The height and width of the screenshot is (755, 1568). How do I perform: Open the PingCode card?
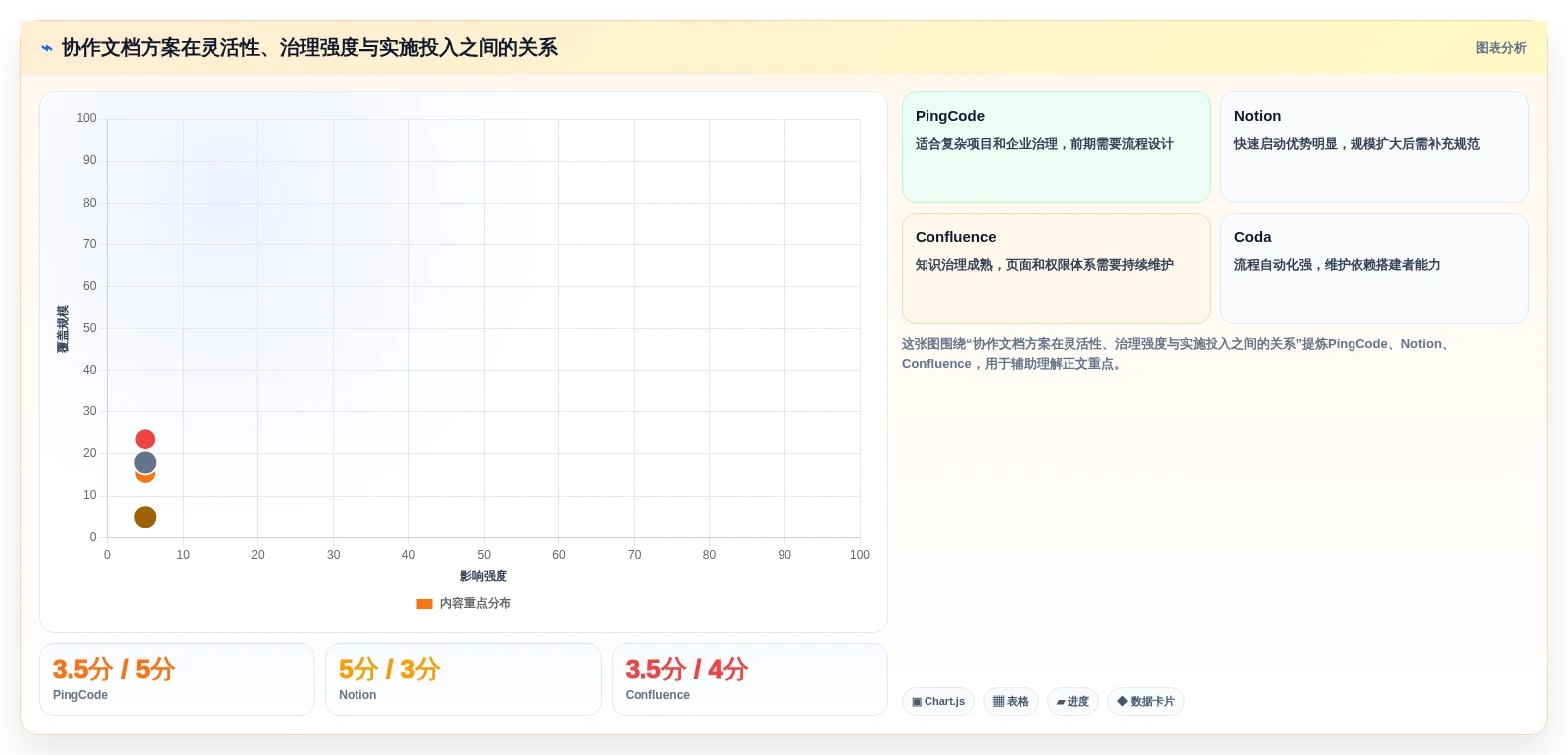coord(1056,147)
